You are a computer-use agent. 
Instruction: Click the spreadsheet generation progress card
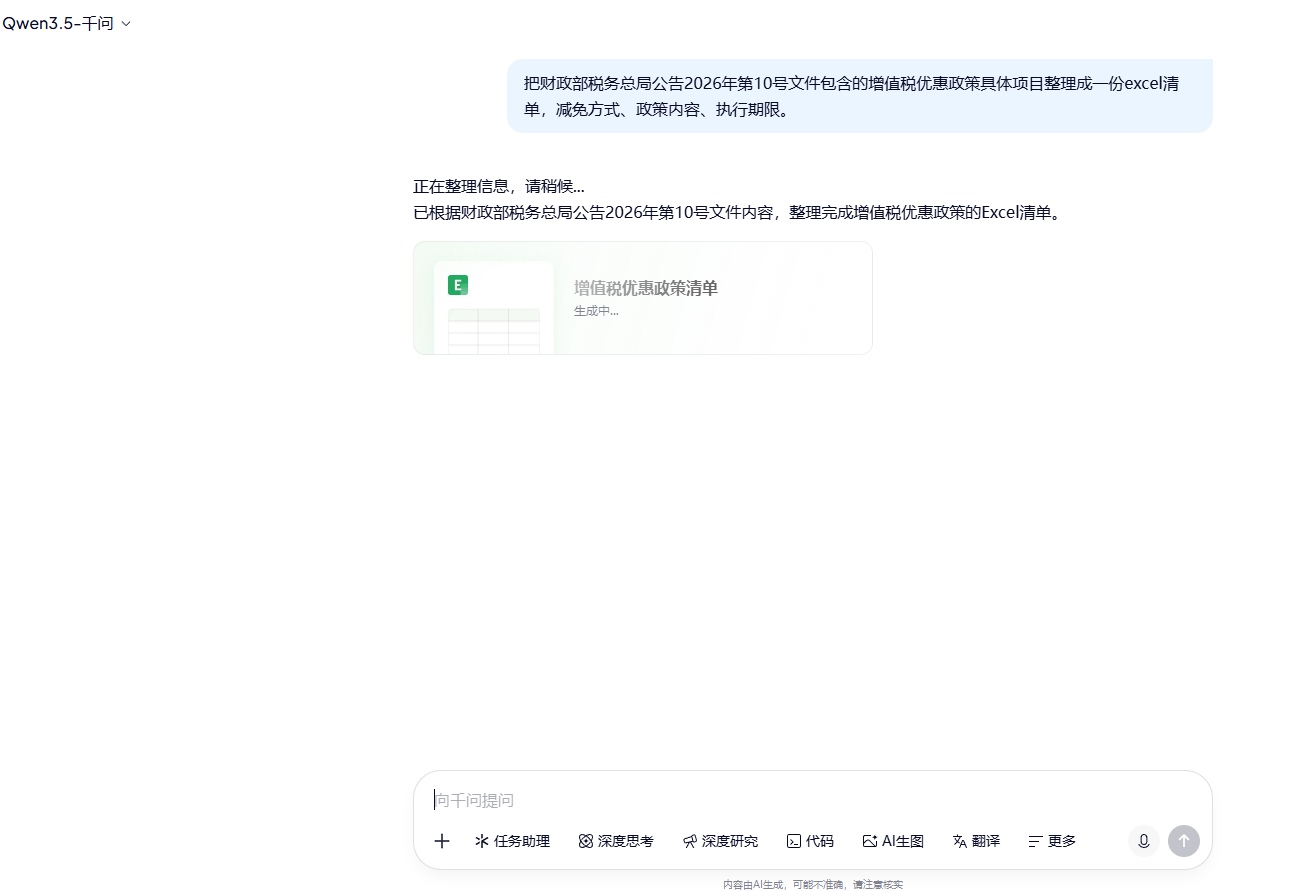pyautogui.click(x=642, y=297)
